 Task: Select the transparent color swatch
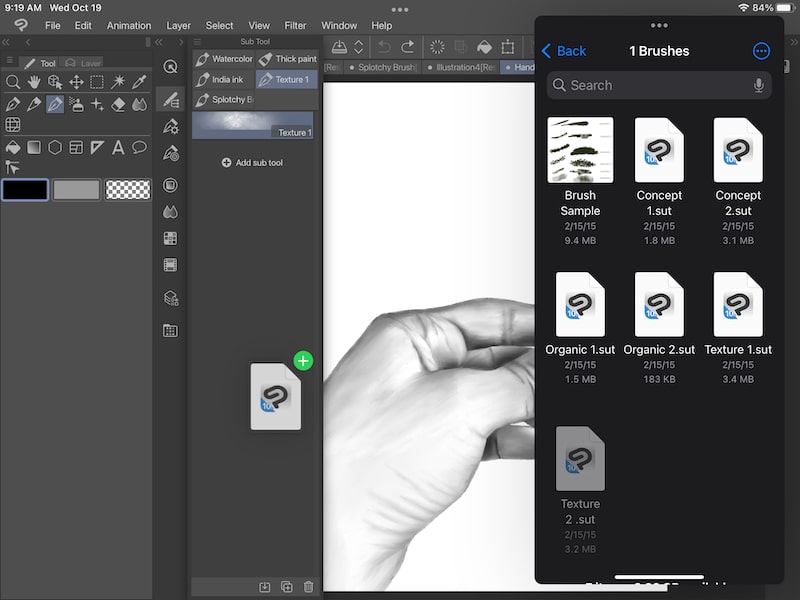coord(128,189)
